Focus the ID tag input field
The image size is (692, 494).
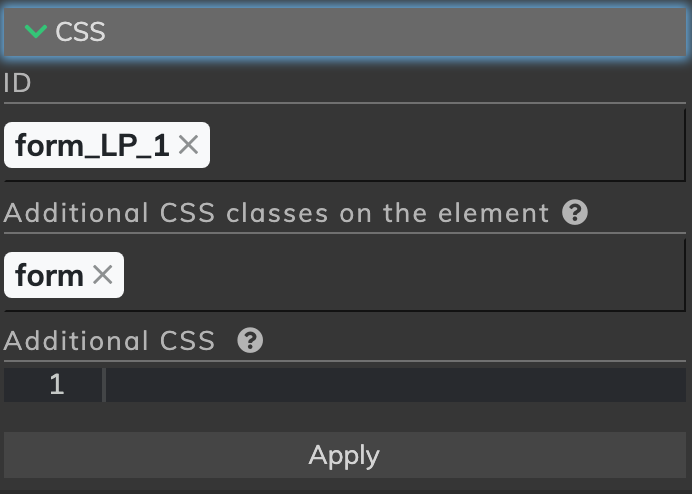coord(446,145)
